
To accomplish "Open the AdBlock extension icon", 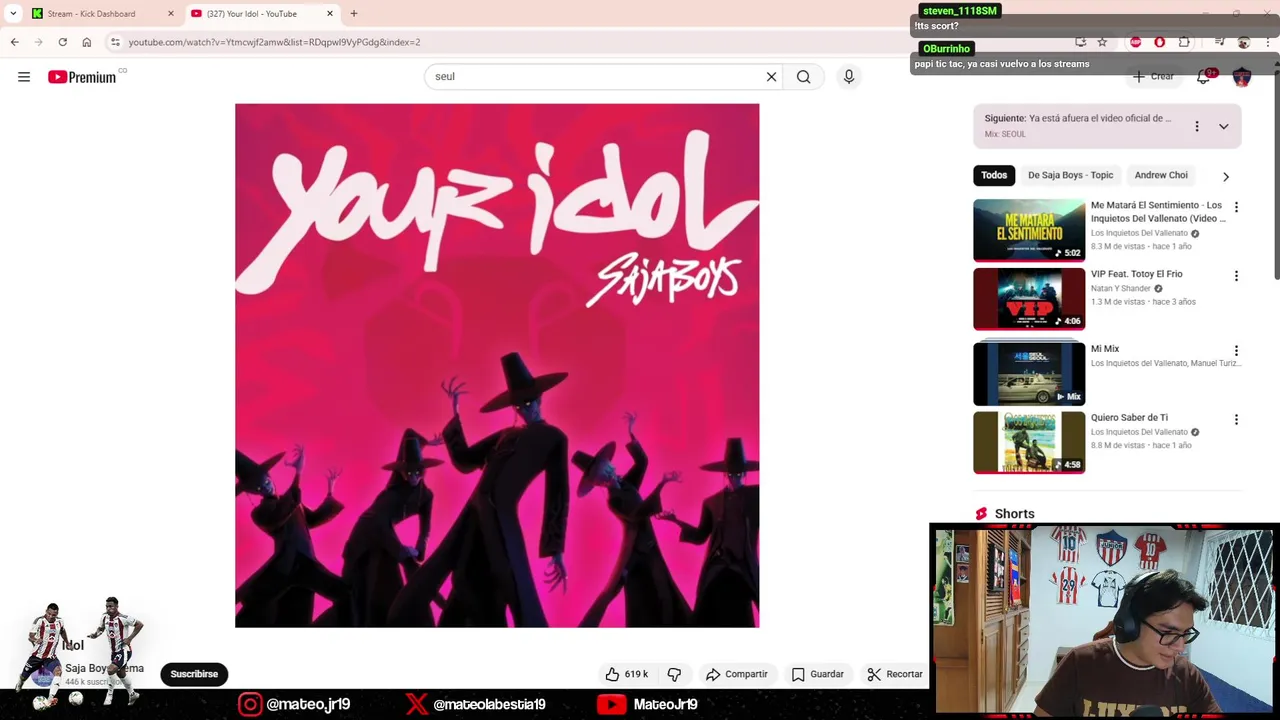I will pos(1135,42).
